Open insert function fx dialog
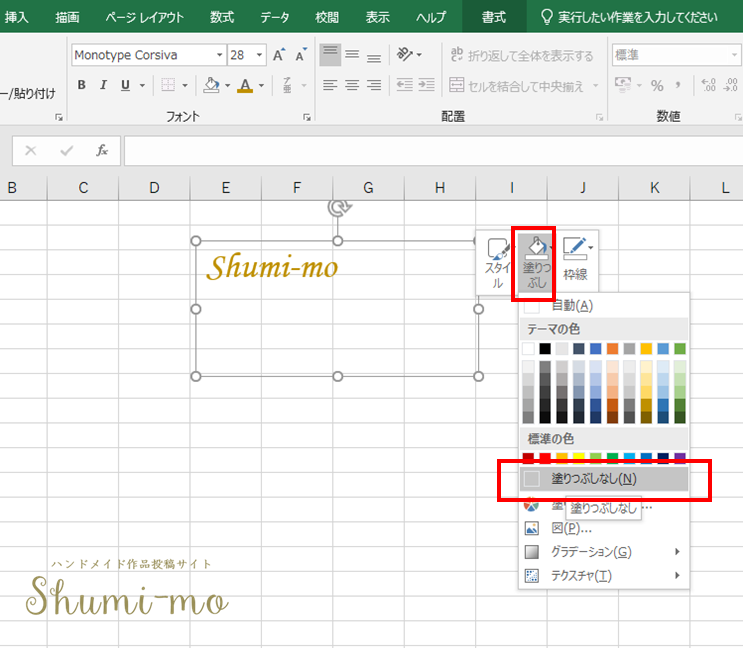The image size is (743, 648). click(102, 151)
